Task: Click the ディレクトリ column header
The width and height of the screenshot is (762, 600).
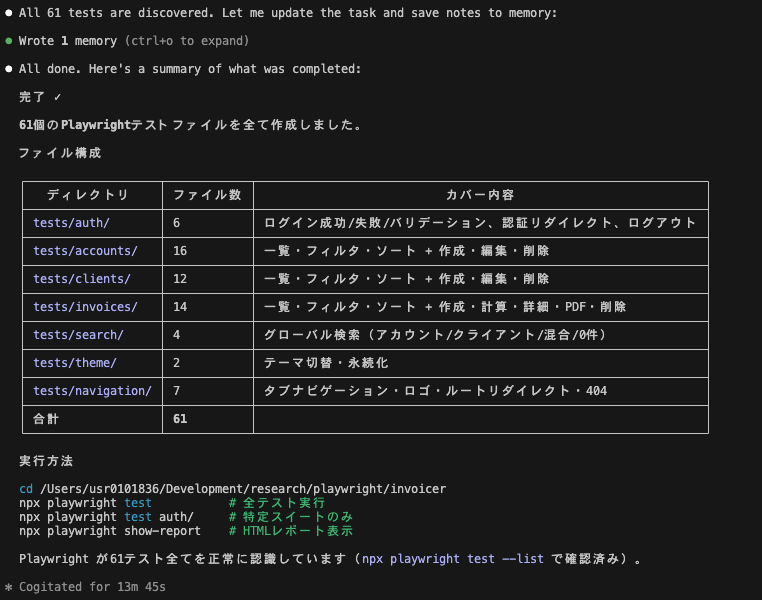Action: coord(88,195)
